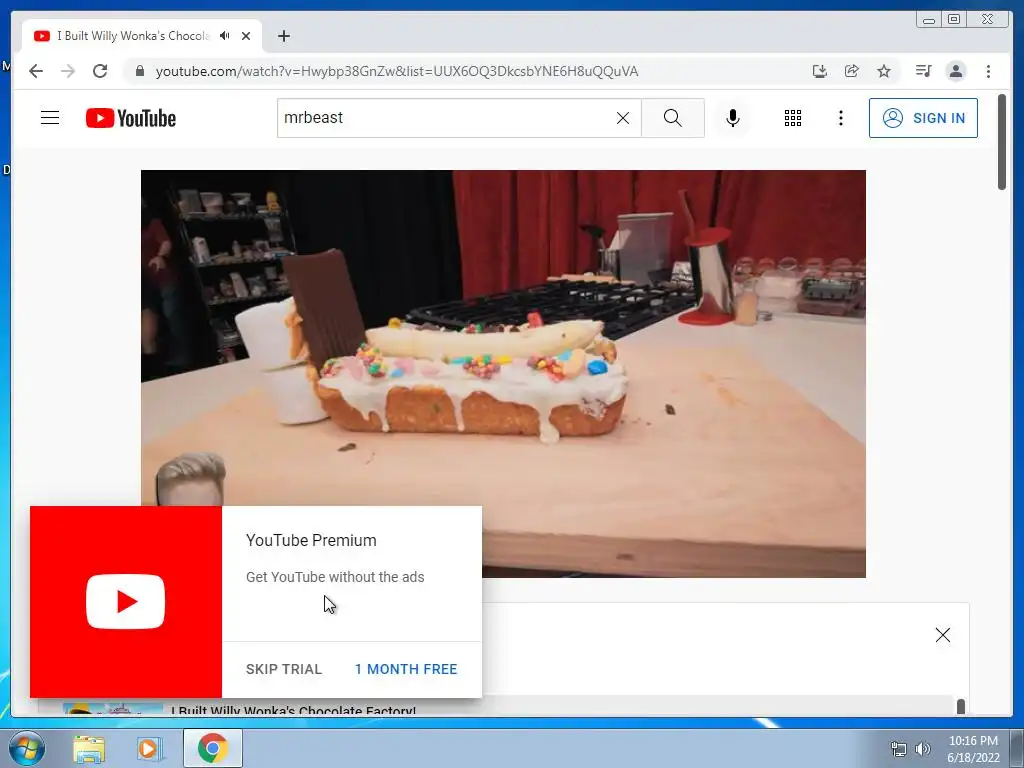Viewport: 1024px width, 768px height.
Task: Click the YouTube Premium red logo
Action: [x=125, y=601]
